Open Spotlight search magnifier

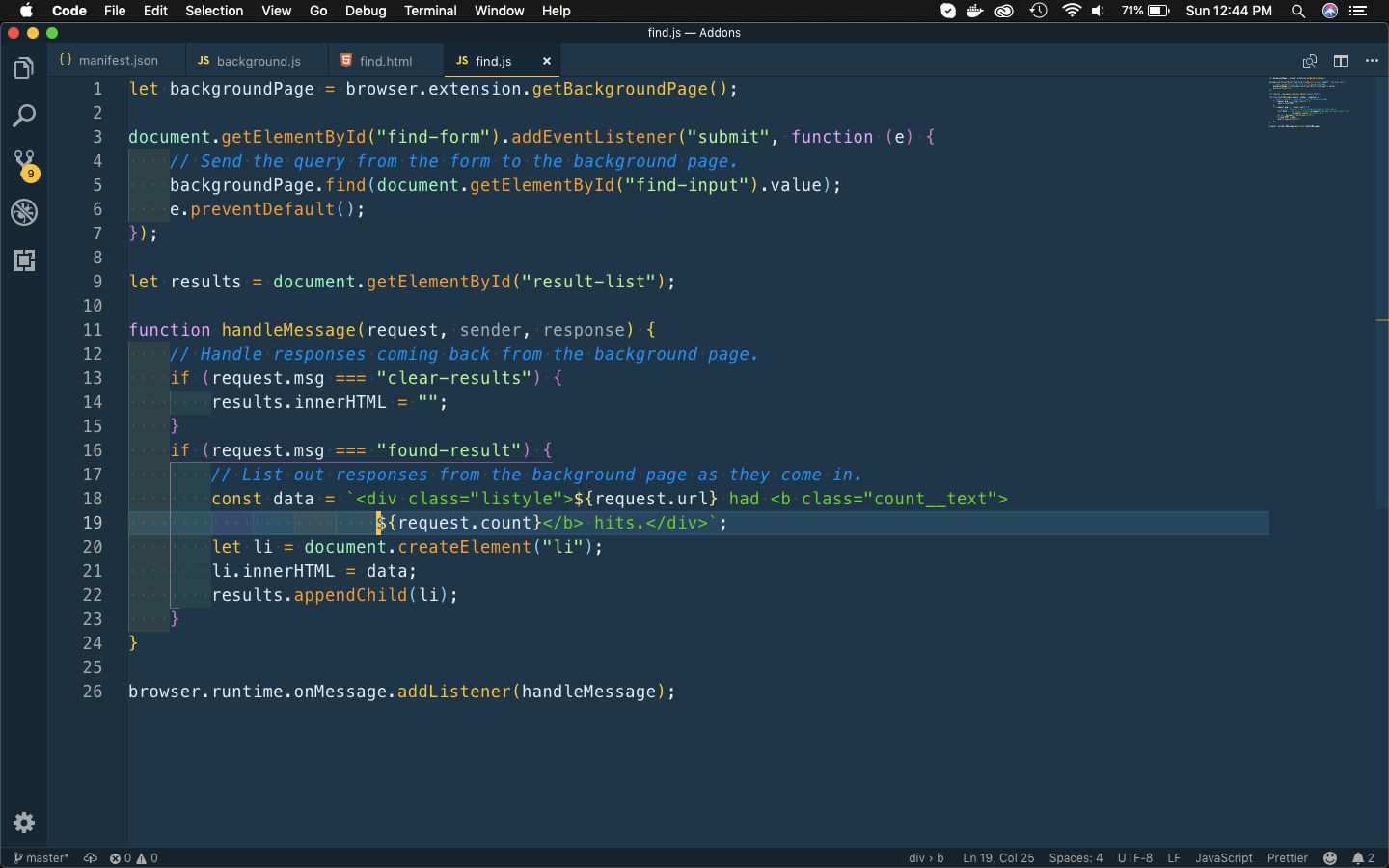tap(1298, 11)
